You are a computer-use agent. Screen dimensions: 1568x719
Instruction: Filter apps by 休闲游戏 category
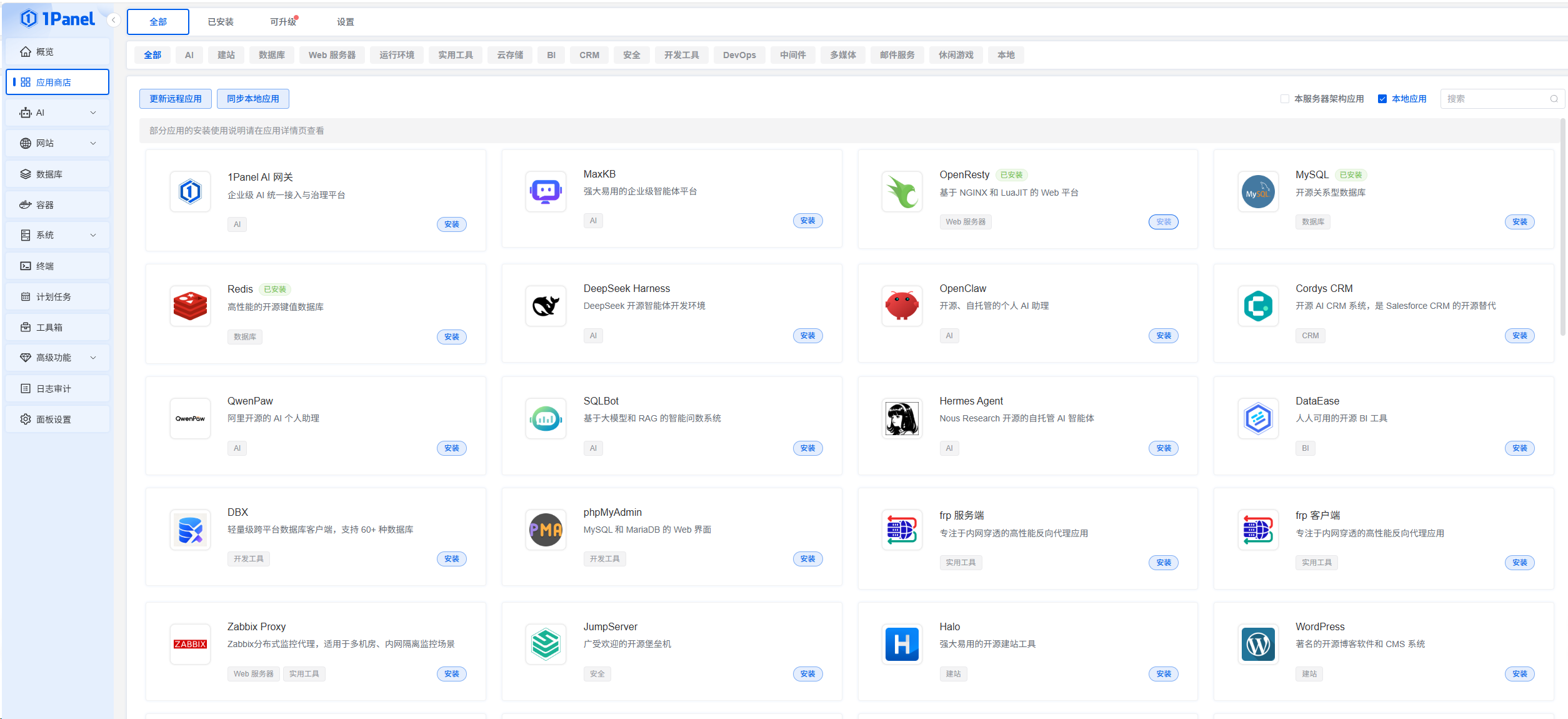coord(956,55)
